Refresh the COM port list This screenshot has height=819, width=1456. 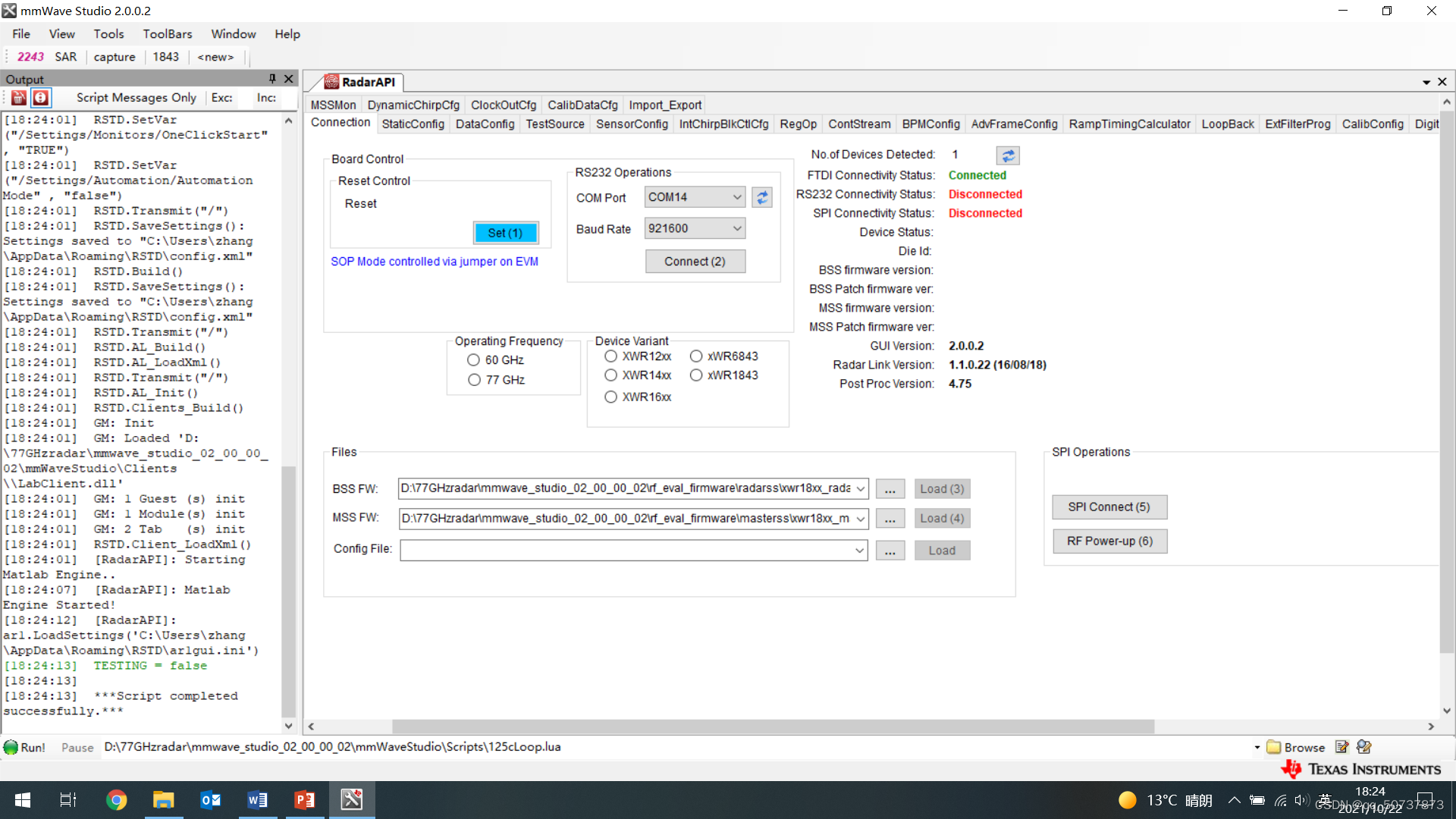tap(762, 197)
